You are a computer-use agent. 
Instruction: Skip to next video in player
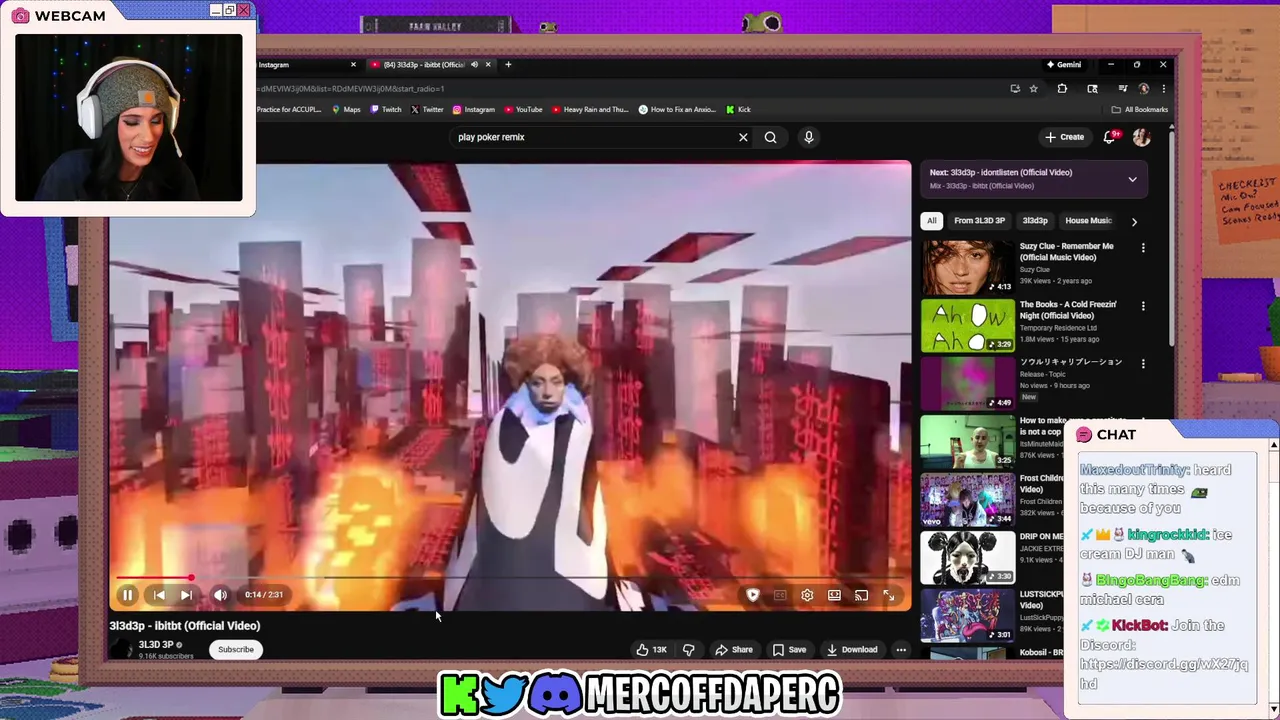click(x=186, y=595)
